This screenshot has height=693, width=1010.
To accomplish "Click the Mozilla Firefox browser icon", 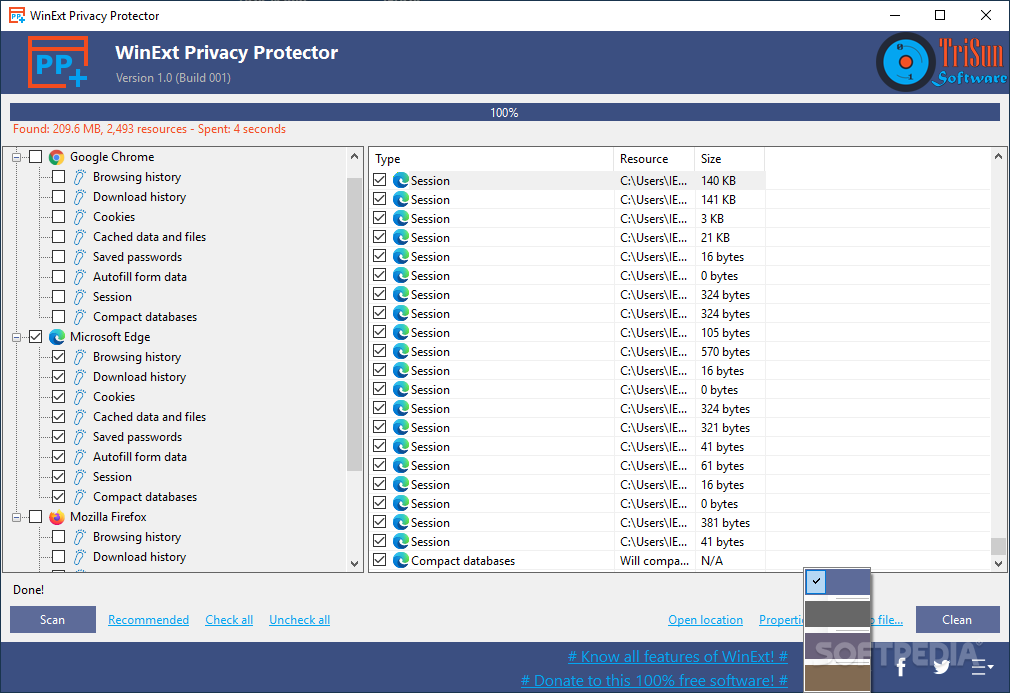I will (x=57, y=517).
